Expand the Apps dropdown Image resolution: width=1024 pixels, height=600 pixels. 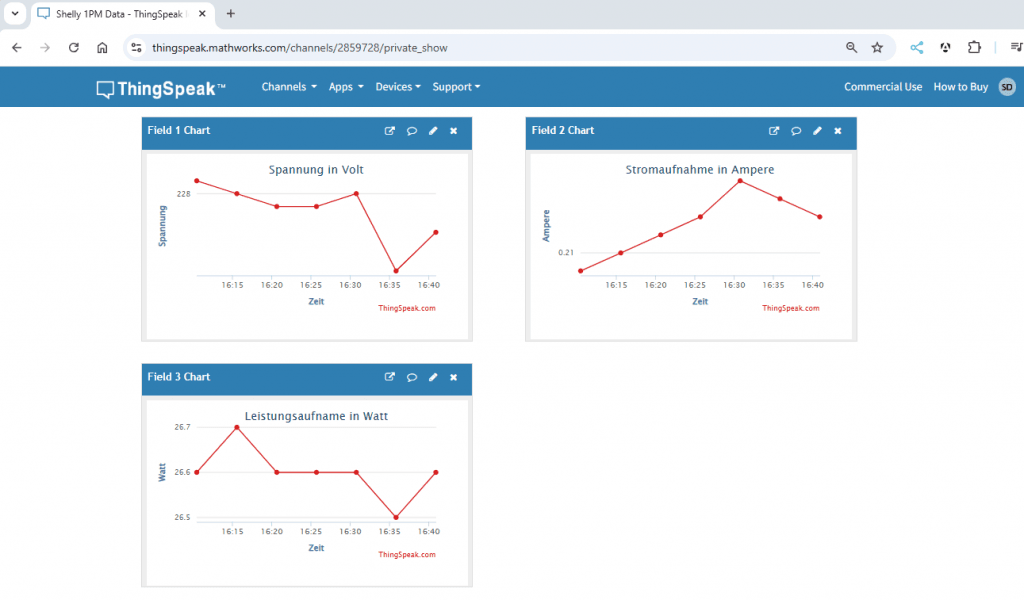tap(345, 87)
